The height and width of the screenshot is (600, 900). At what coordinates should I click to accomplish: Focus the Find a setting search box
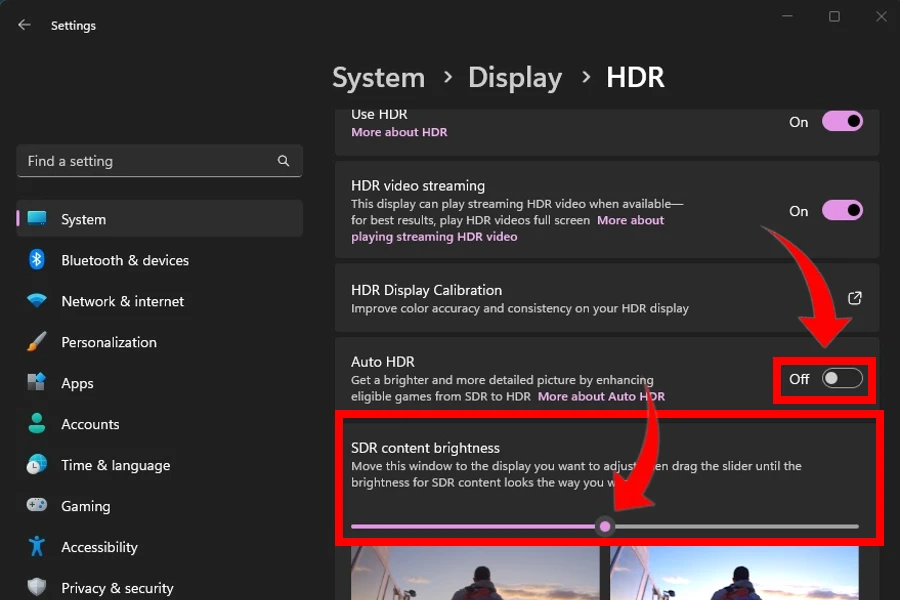160,161
